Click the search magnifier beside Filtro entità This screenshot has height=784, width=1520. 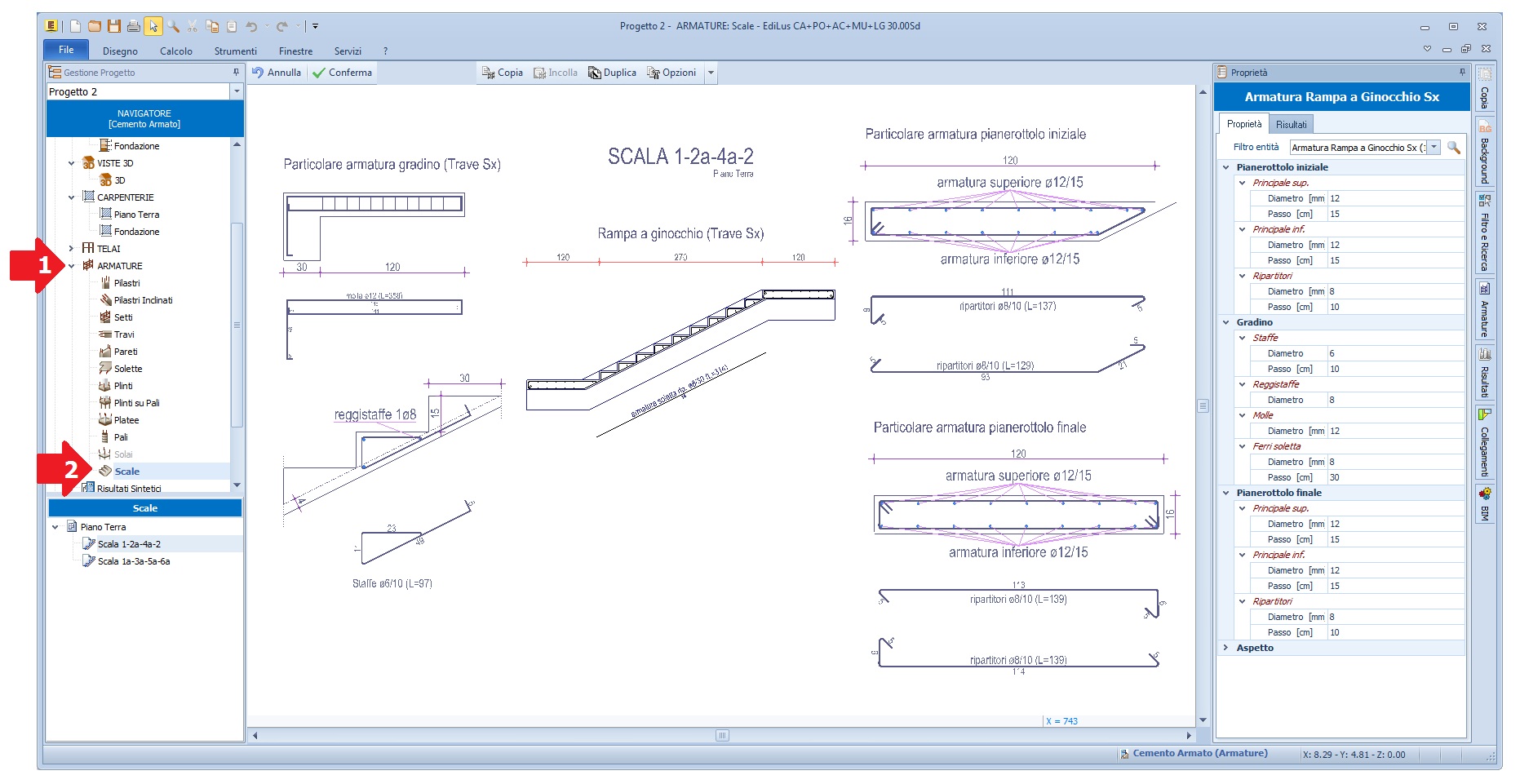click(x=1454, y=148)
